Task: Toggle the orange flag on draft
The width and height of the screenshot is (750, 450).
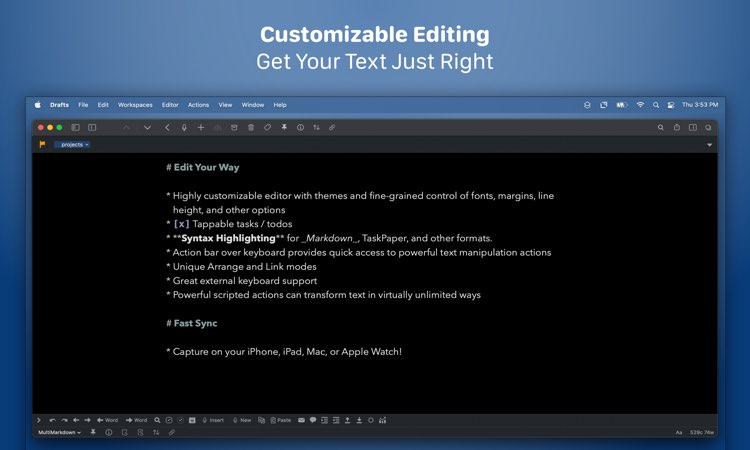Action: point(42,144)
